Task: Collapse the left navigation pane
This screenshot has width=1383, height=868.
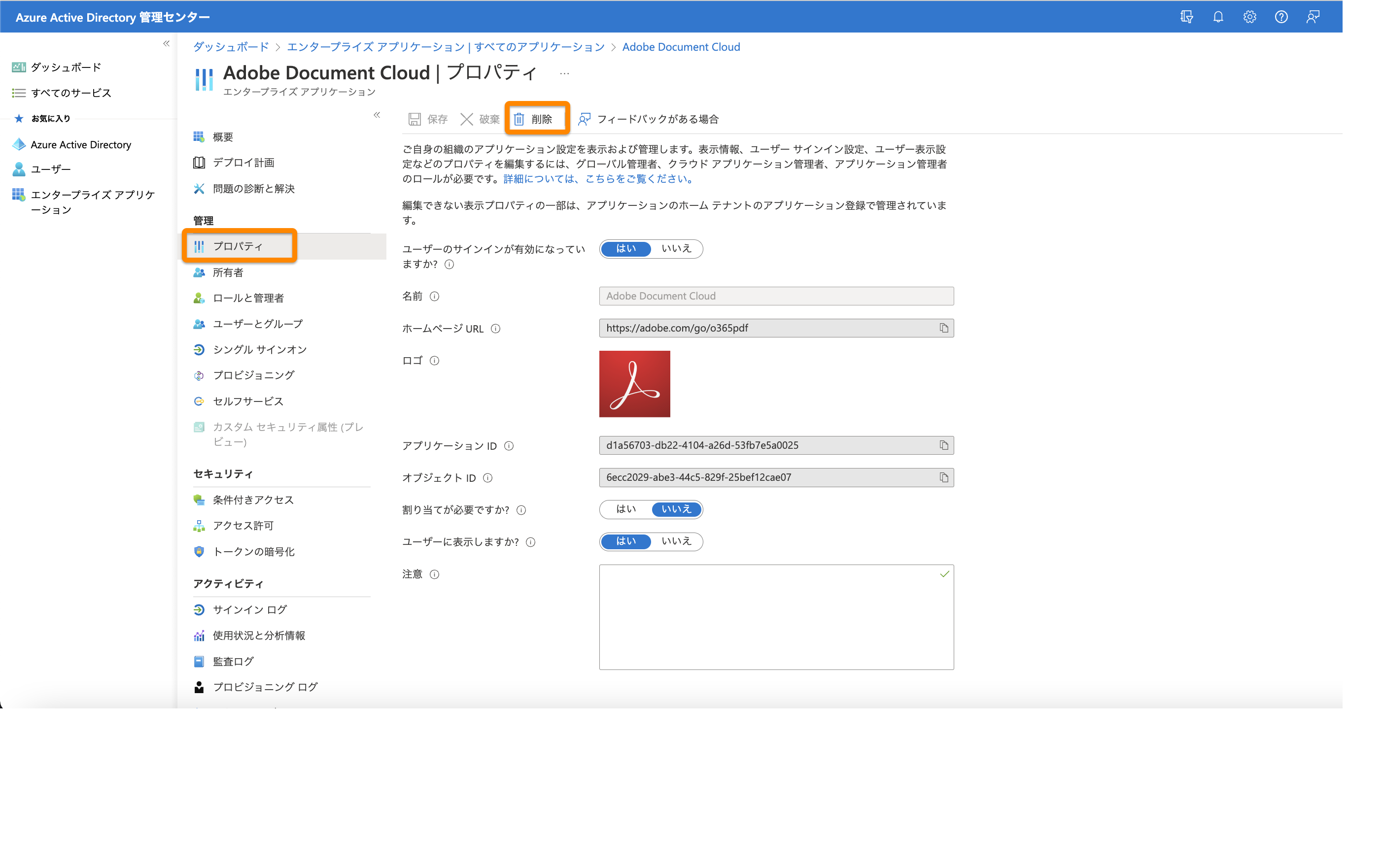Action: tap(166, 43)
